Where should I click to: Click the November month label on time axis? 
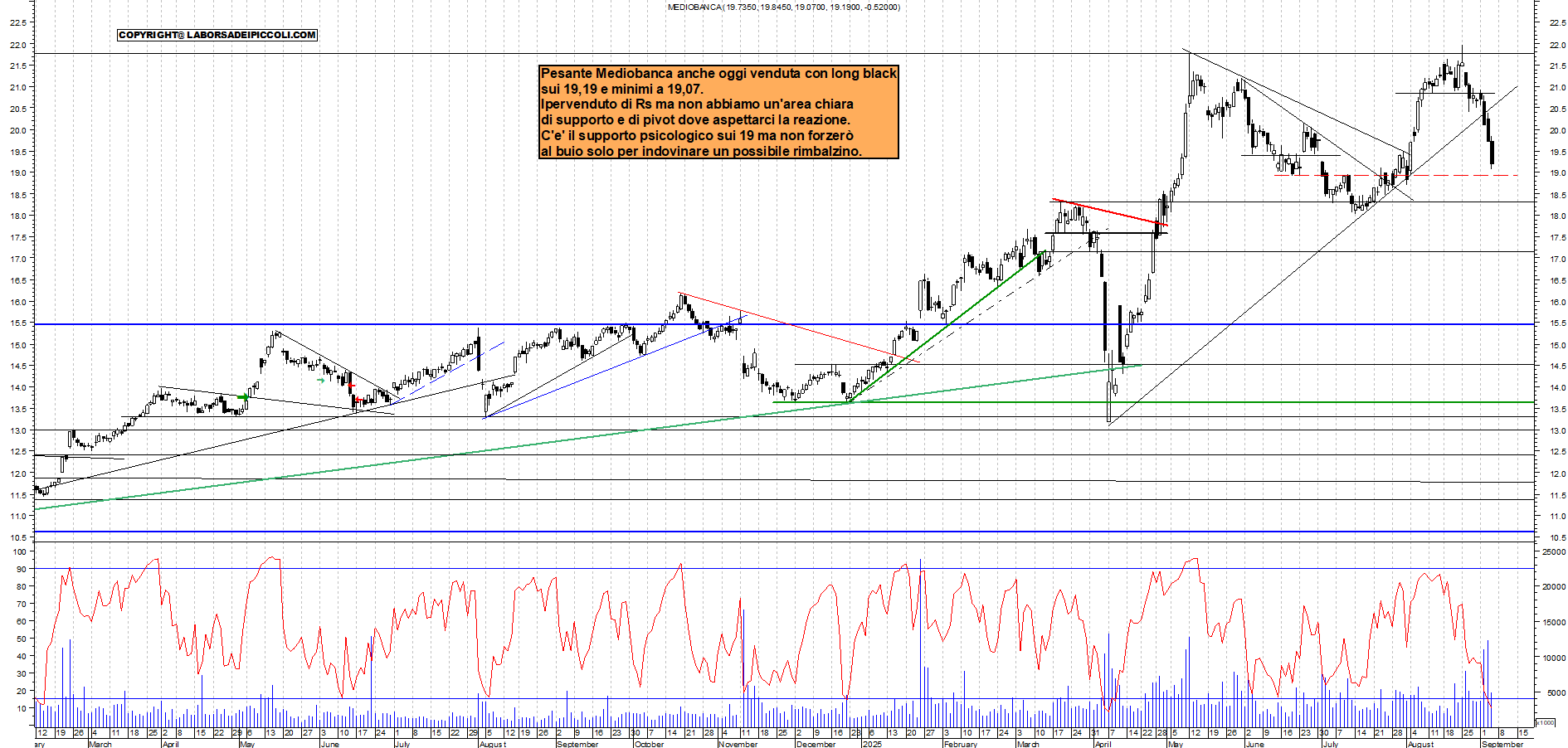[738, 744]
